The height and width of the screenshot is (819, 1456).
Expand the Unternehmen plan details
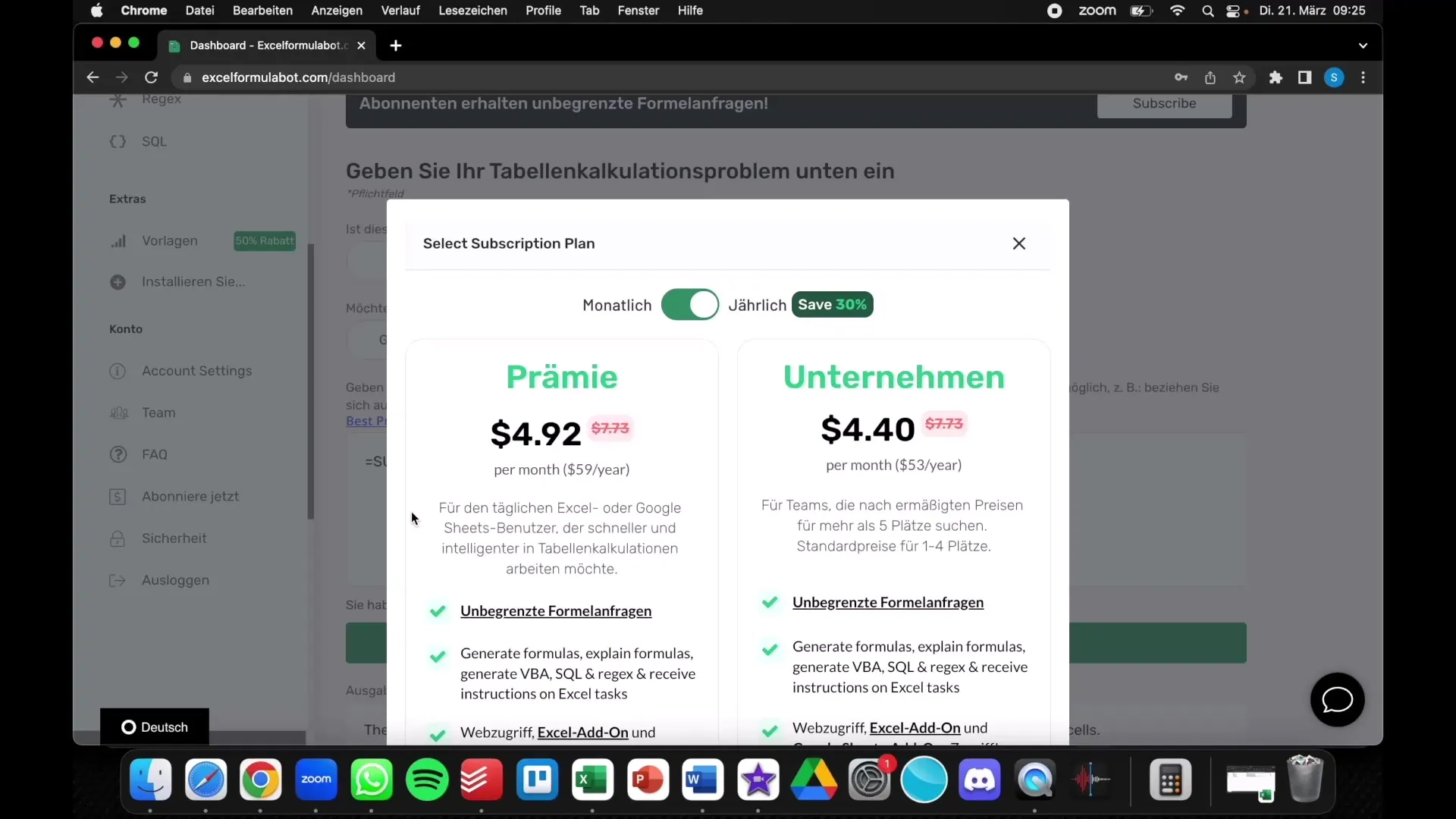point(894,376)
